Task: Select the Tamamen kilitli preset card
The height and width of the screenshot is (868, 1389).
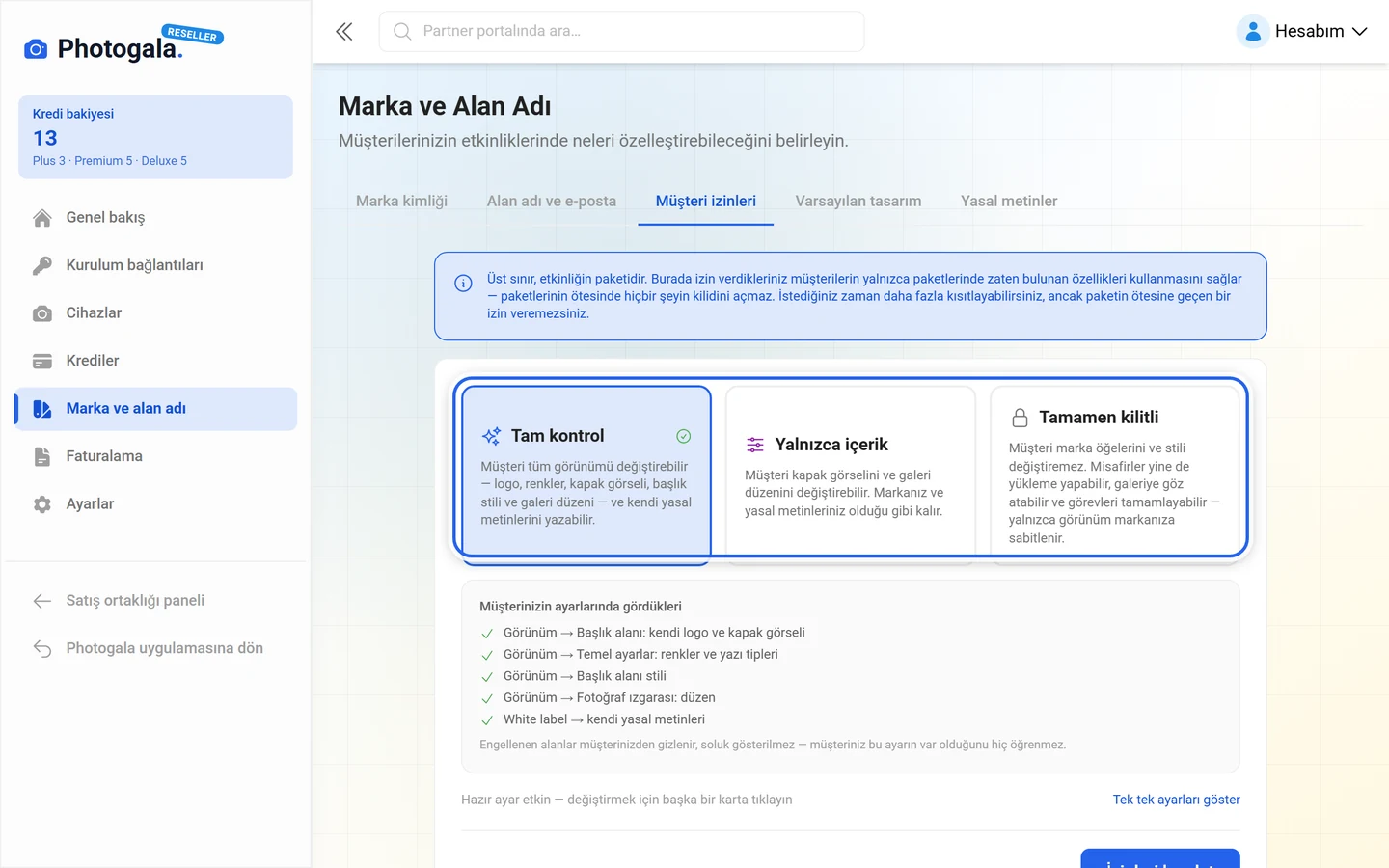Action: click(1114, 475)
